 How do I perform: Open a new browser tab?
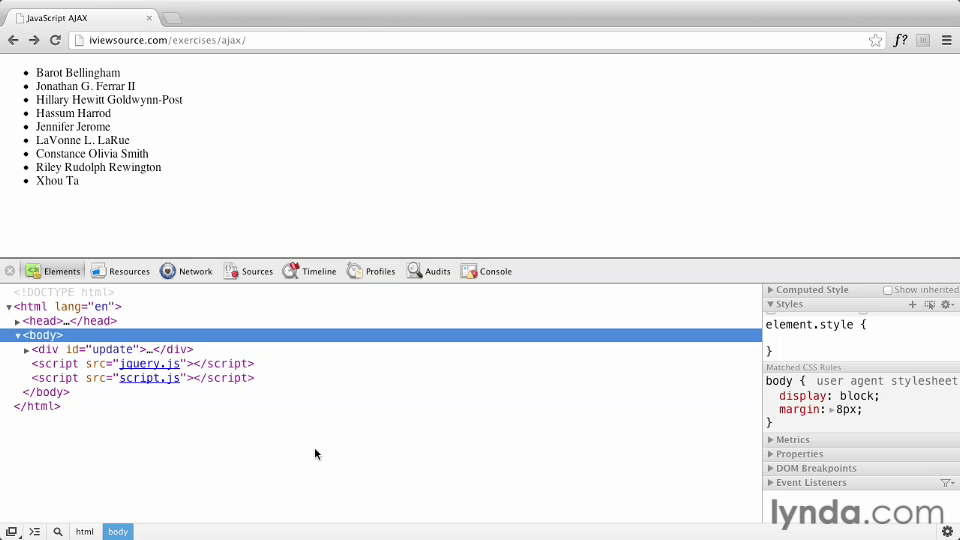click(x=173, y=18)
